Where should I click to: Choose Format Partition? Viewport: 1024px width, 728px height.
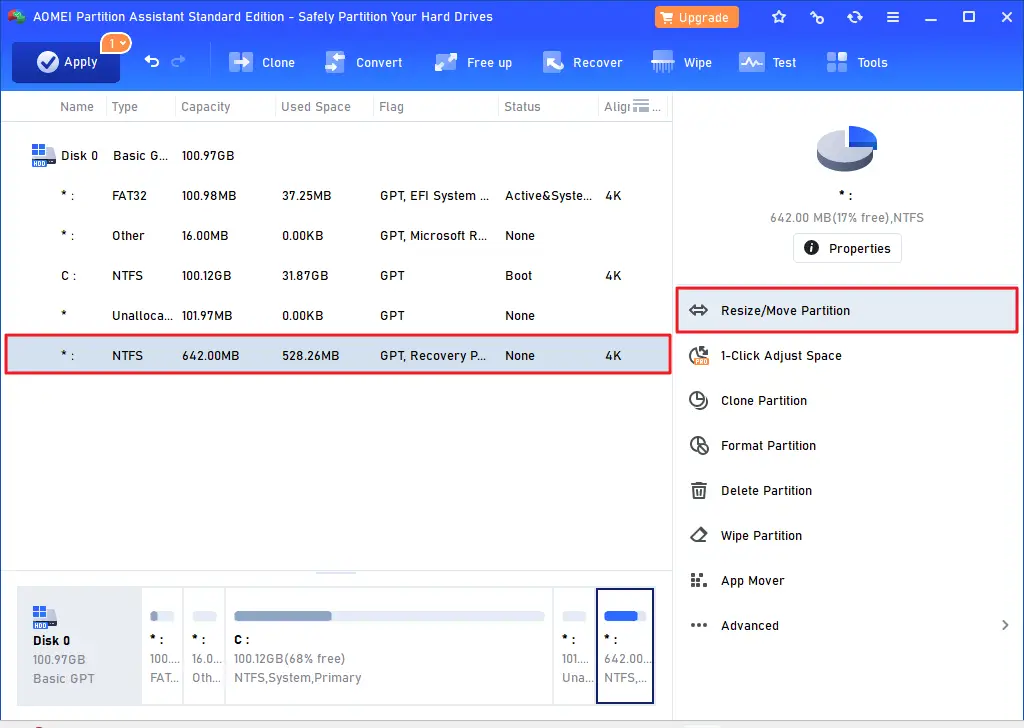[846, 445]
